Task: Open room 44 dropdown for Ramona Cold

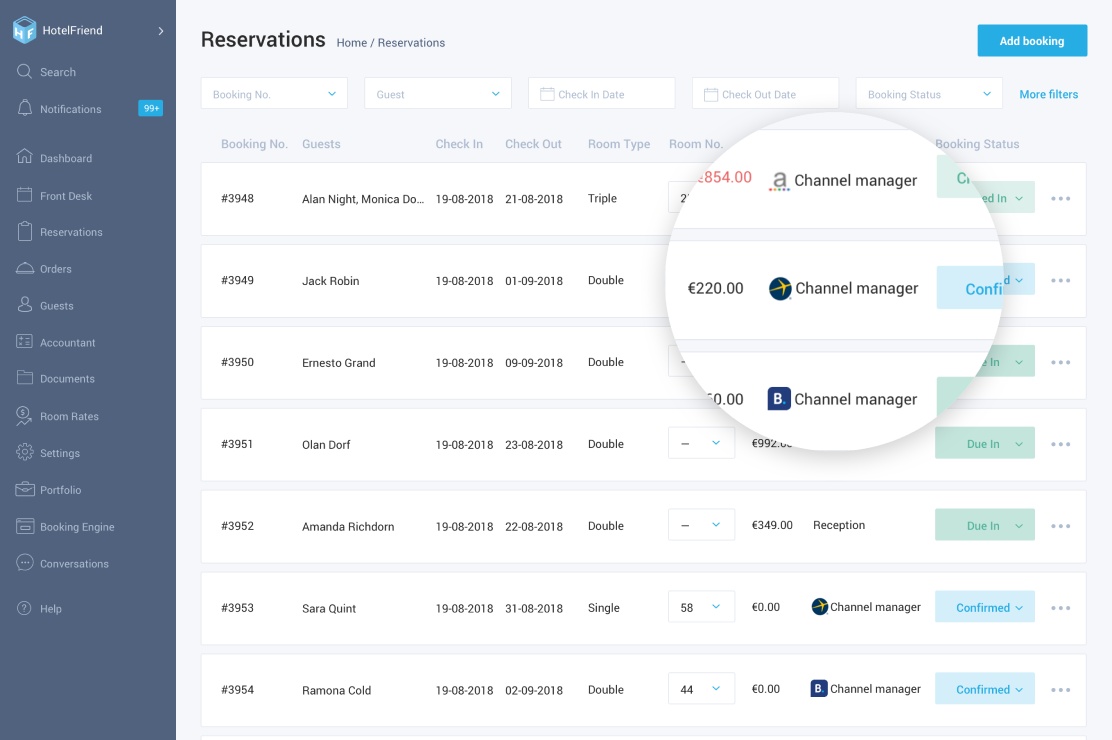Action: (x=701, y=689)
